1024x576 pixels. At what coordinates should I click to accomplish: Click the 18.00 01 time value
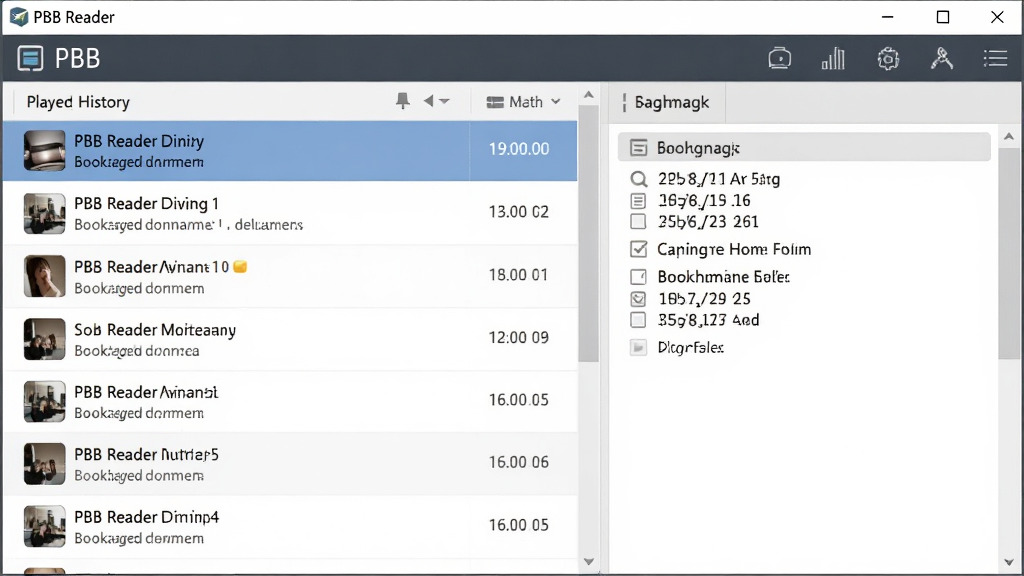[x=519, y=275]
